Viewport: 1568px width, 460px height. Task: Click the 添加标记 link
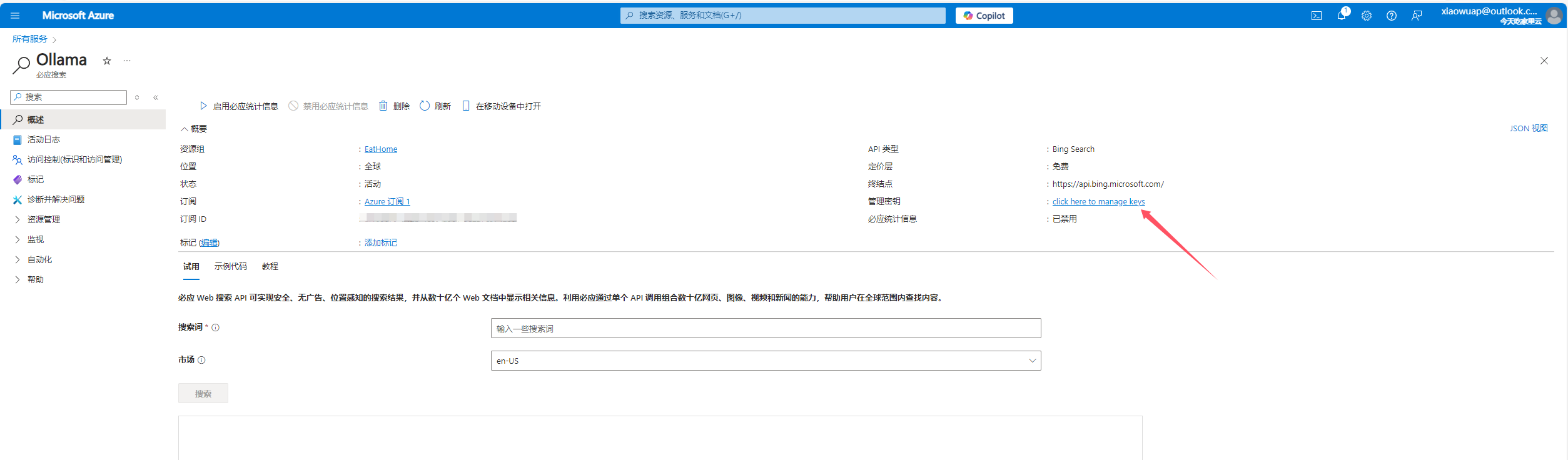click(x=381, y=243)
